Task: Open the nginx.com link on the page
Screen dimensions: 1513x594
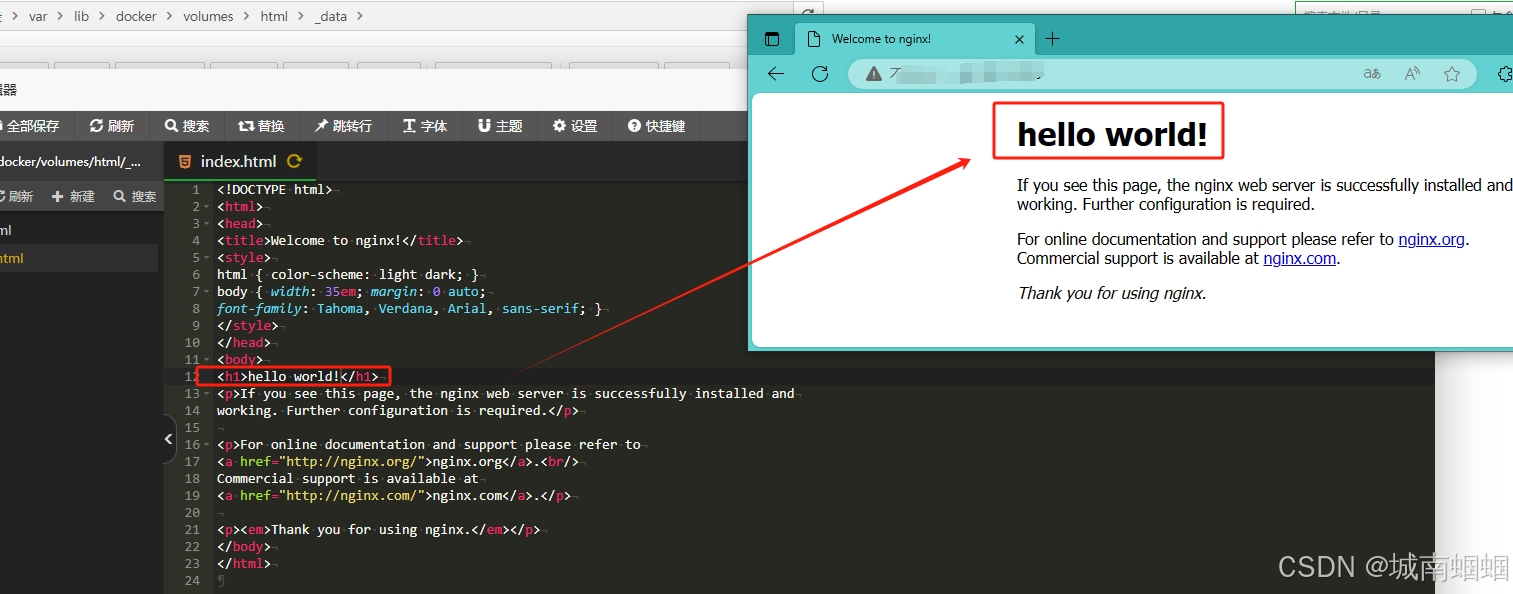Action: [1299, 258]
